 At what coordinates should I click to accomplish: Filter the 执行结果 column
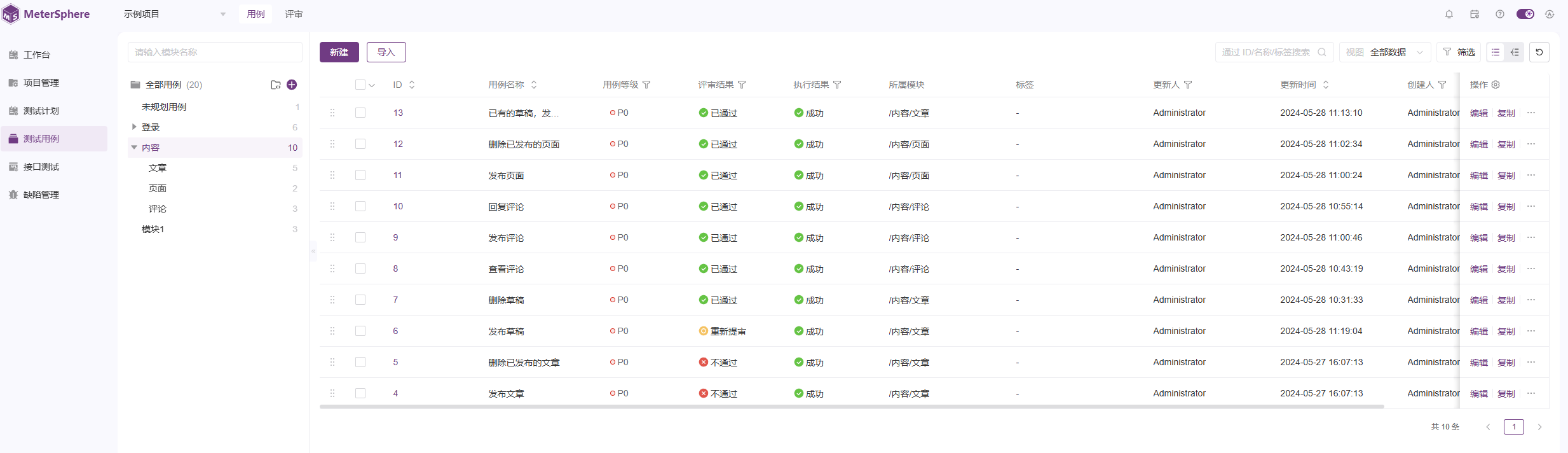[837, 85]
